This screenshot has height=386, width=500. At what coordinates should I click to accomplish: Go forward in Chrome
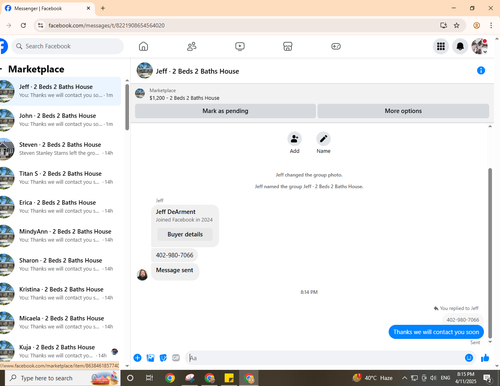pos(9,25)
